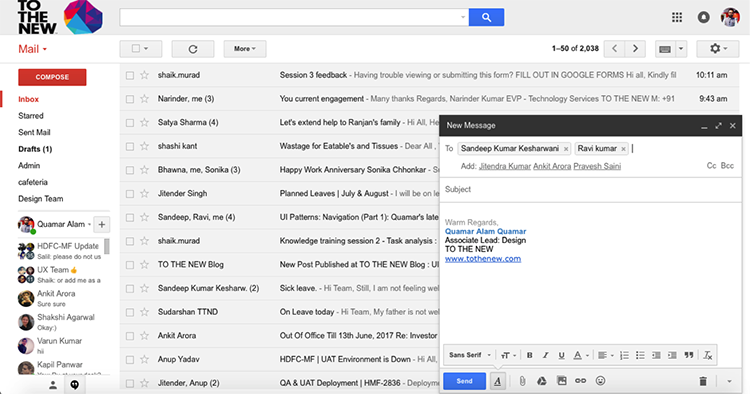Toggle formatting options button

click(x=498, y=381)
